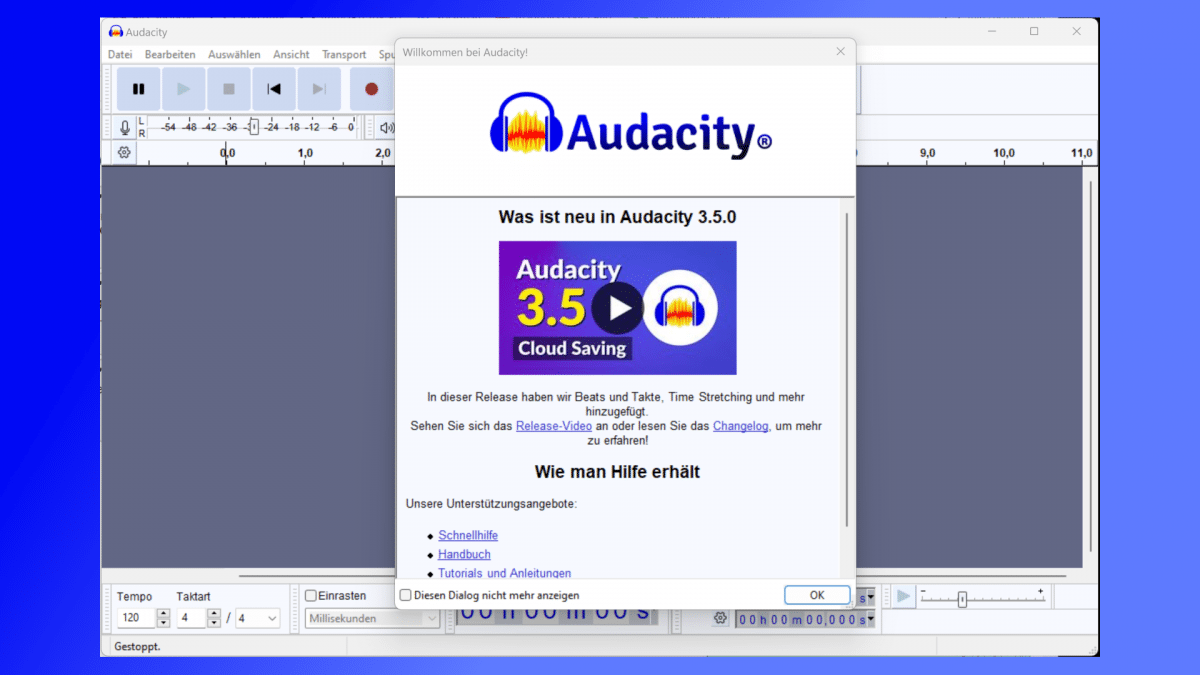Open the microphone recording meter menu
The height and width of the screenshot is (675, 1200).
125,128
